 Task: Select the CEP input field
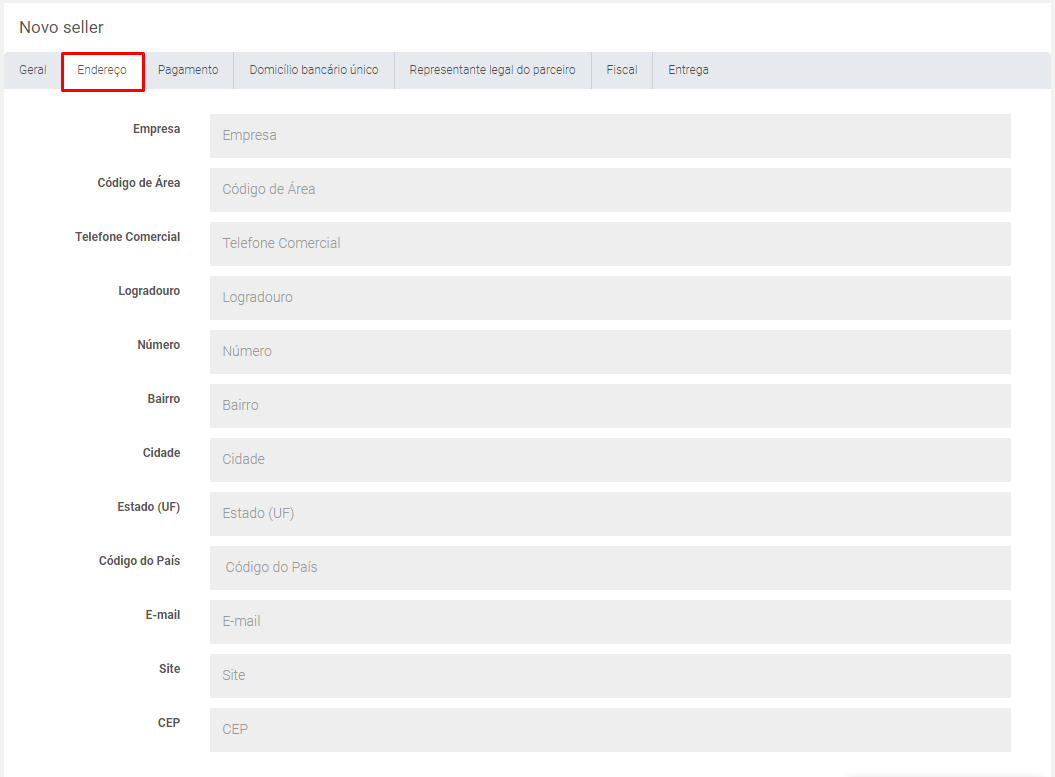610,730
